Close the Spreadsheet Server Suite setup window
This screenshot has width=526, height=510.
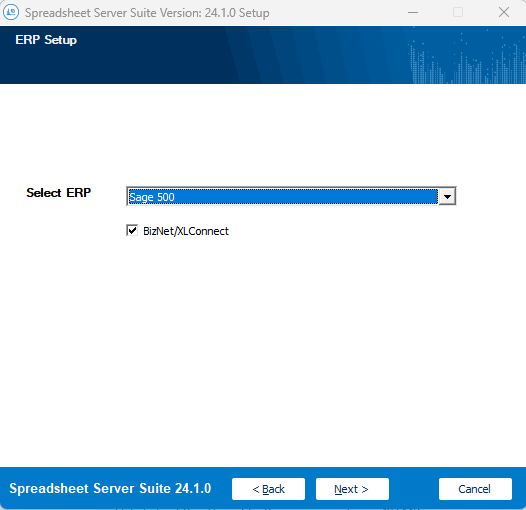pyautogui.click(x=504, y=12)
